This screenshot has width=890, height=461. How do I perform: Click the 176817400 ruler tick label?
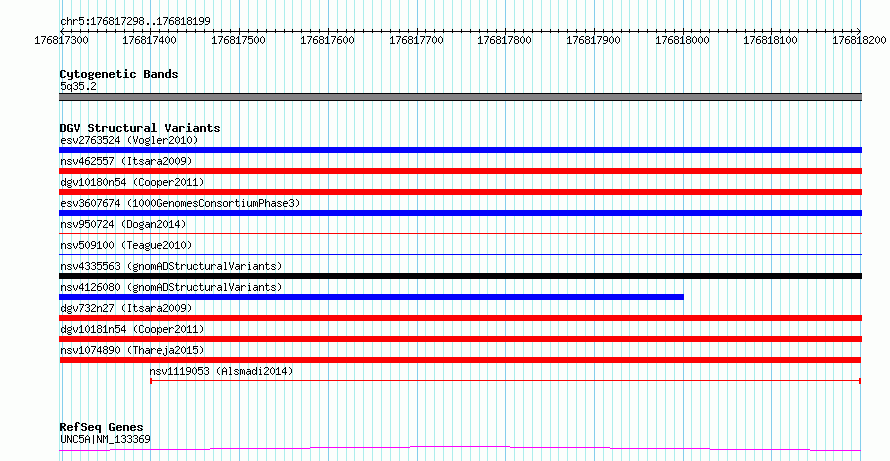tap(149, 40)
